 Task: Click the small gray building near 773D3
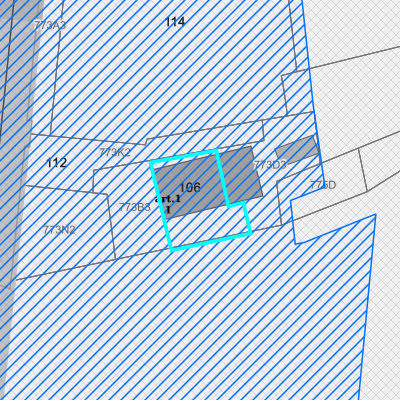297,149
